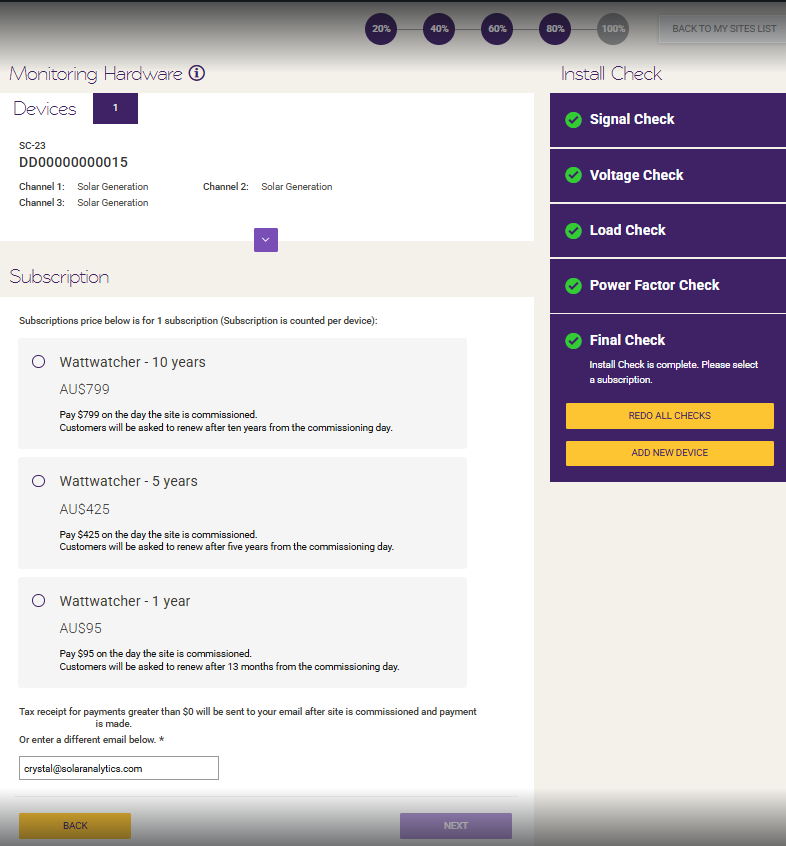786x846 pixels.
Task: Click the AU$799 price text
Action: tap(85, 390)
